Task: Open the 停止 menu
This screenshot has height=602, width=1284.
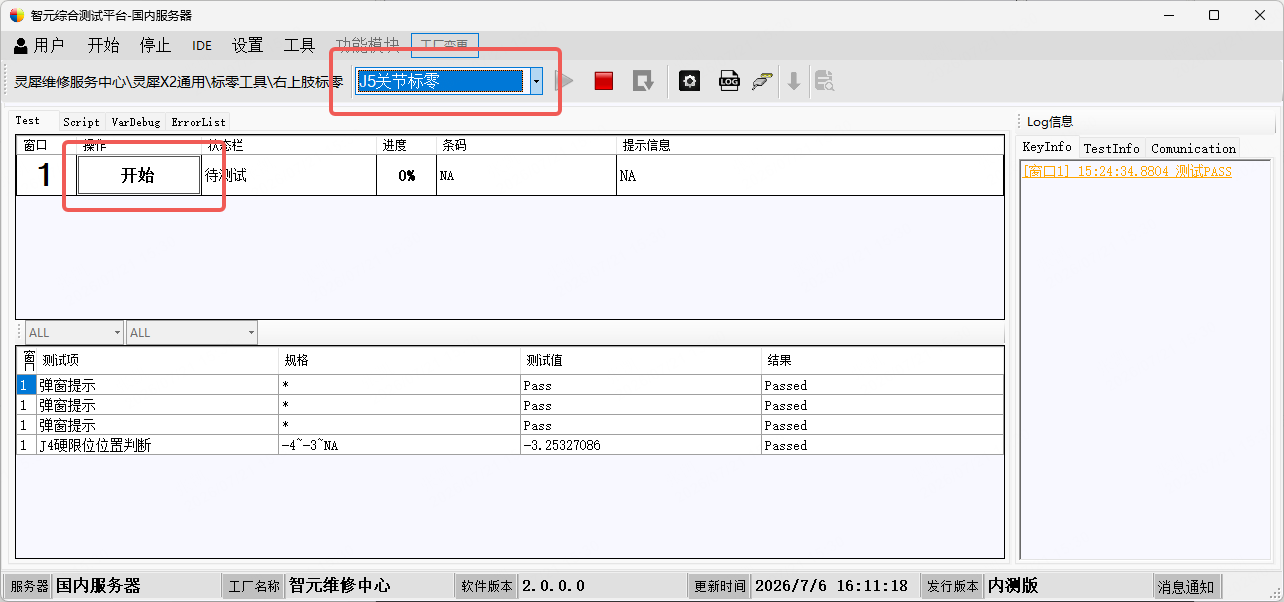Action: click(155, 45)
